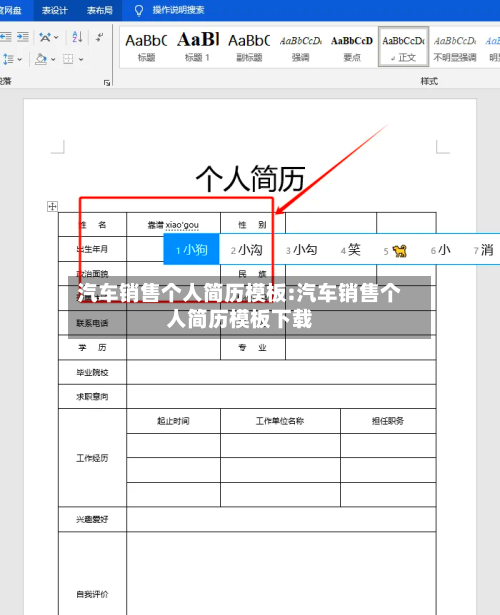The height and width of the screenshot is (615, 500).
Task: Apply the 标题 1 style
Action: click(197, 47)
